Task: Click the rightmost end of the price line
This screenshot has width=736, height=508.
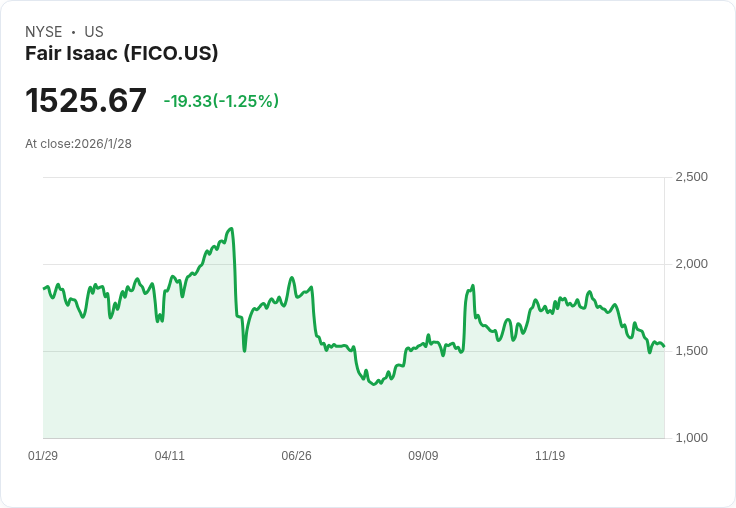Action: point(663,346)
